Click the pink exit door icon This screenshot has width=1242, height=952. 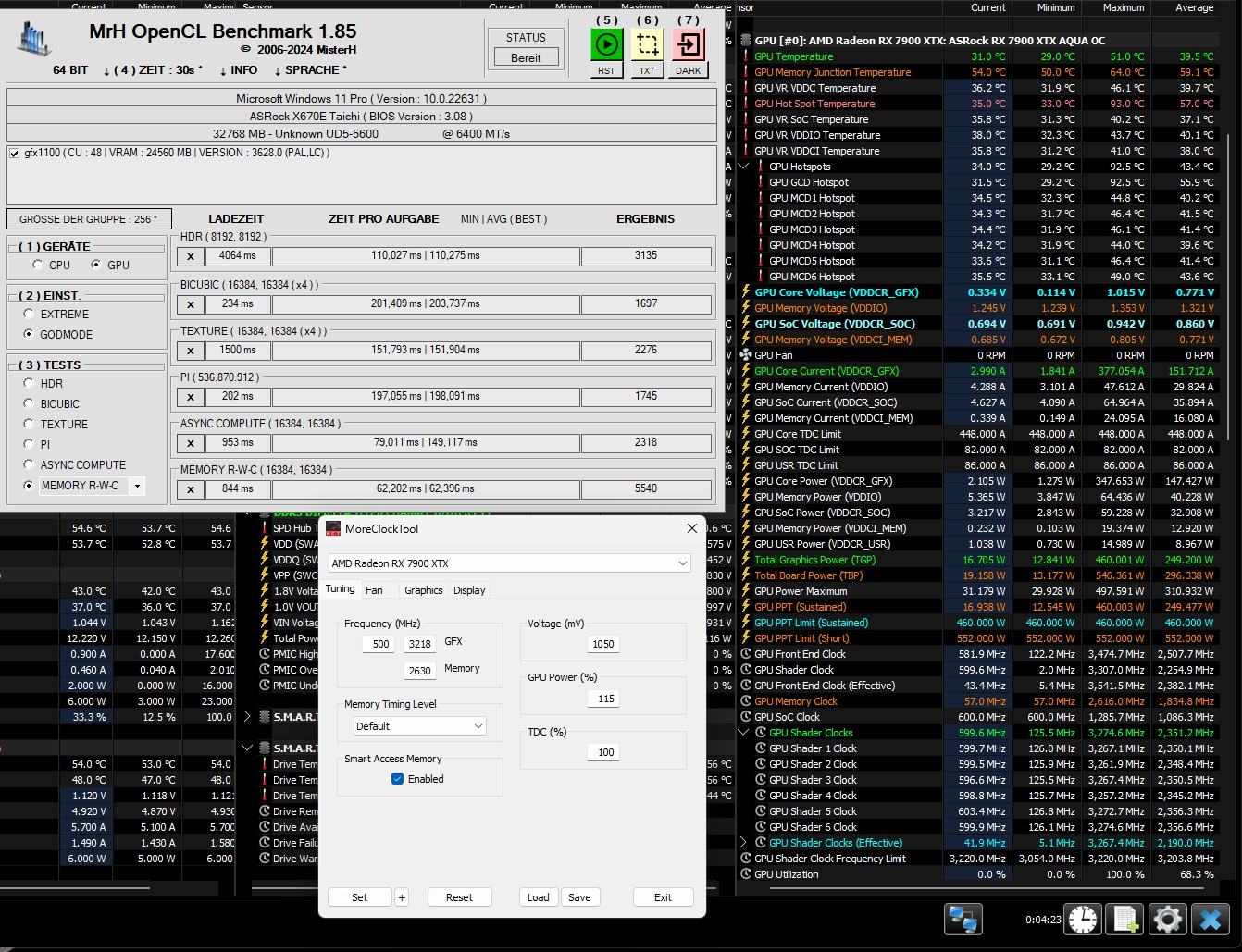689,44
